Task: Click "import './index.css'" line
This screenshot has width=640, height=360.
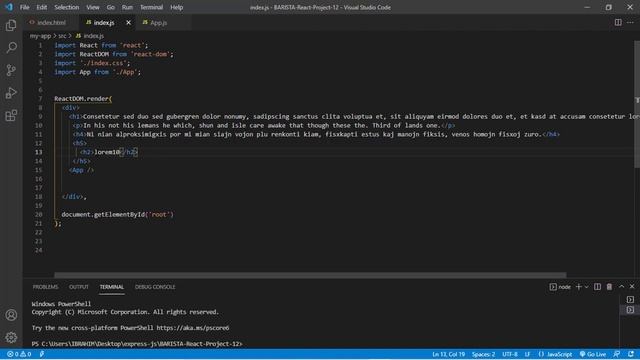Action: pyautogui.click(x=92, y=63)
